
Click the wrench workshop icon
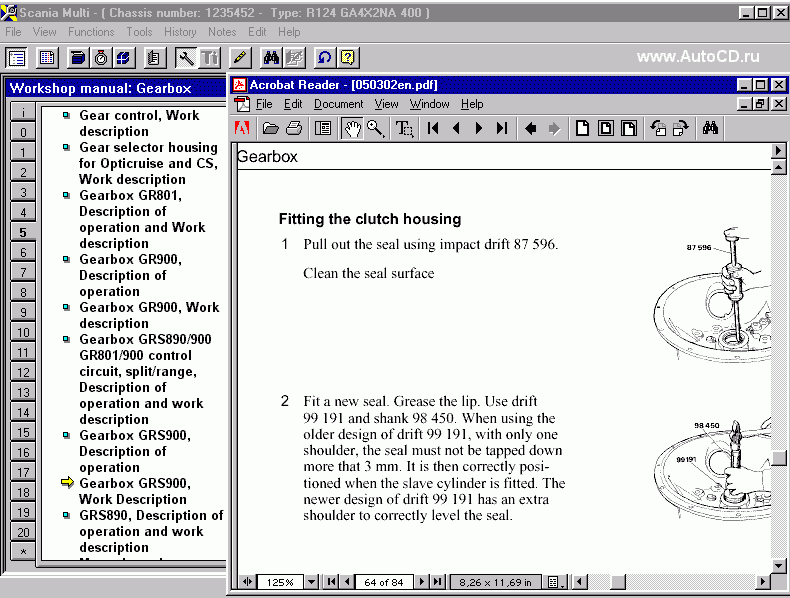coord(186,58)
